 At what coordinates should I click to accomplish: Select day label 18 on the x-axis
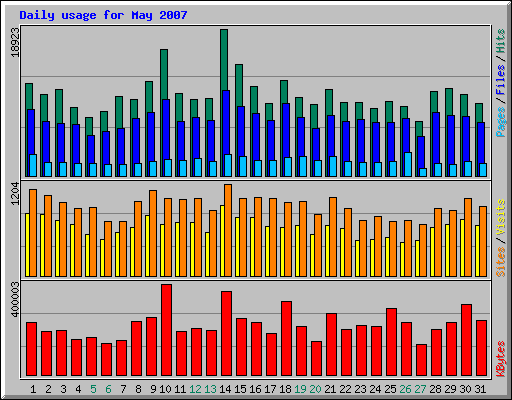[285, 389]
